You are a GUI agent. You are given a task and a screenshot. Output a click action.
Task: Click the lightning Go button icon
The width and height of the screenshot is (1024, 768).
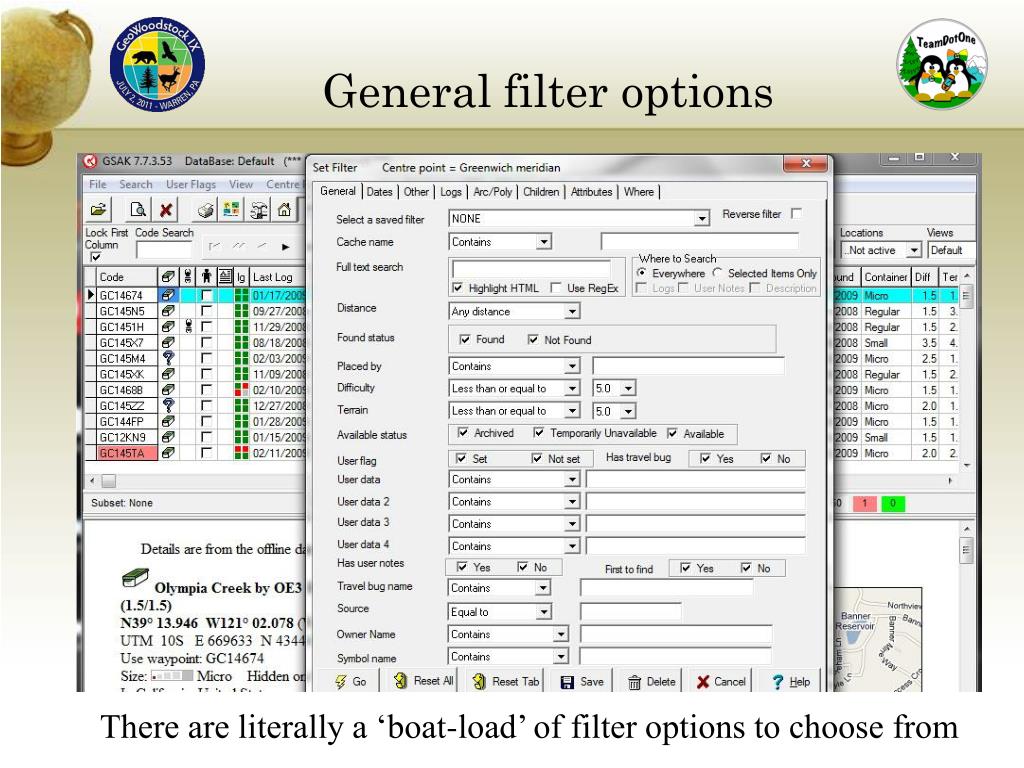tap(341, 682)
